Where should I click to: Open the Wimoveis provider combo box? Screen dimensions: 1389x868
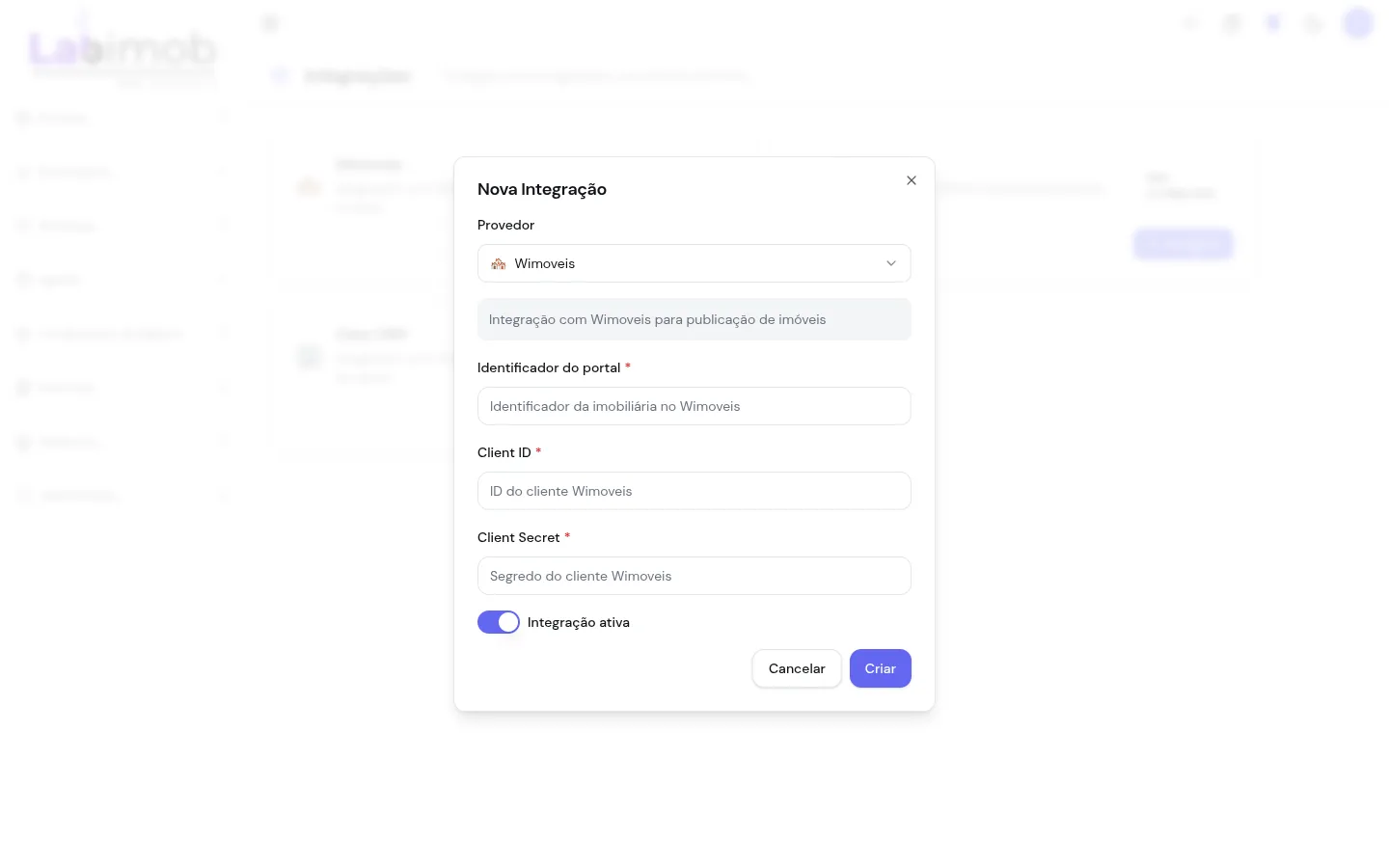click(x=694, y=263)
